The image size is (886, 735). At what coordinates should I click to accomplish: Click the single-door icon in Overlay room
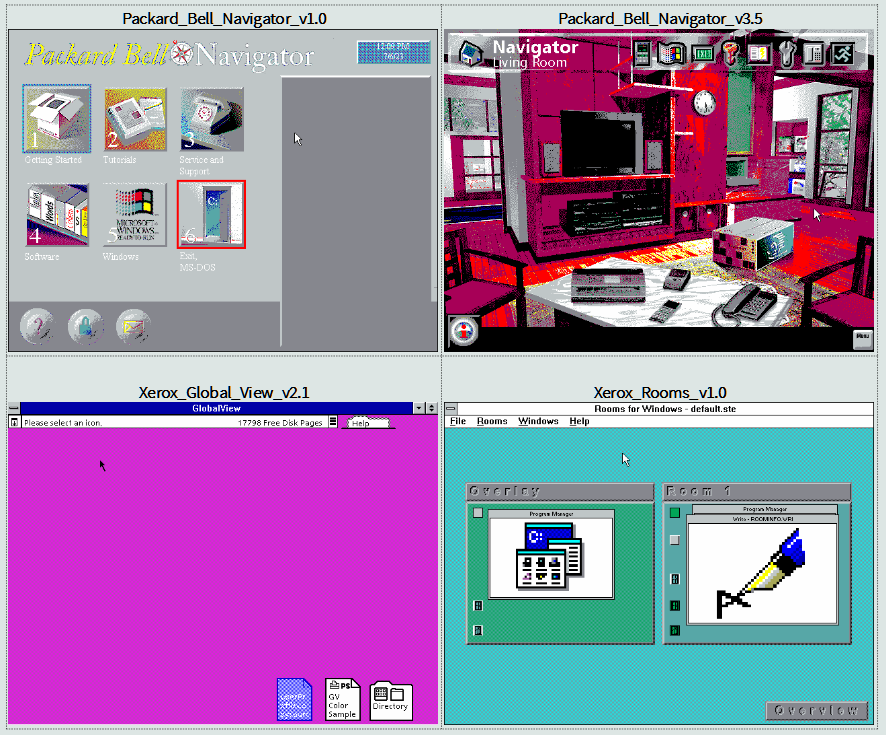click(478, 630)
